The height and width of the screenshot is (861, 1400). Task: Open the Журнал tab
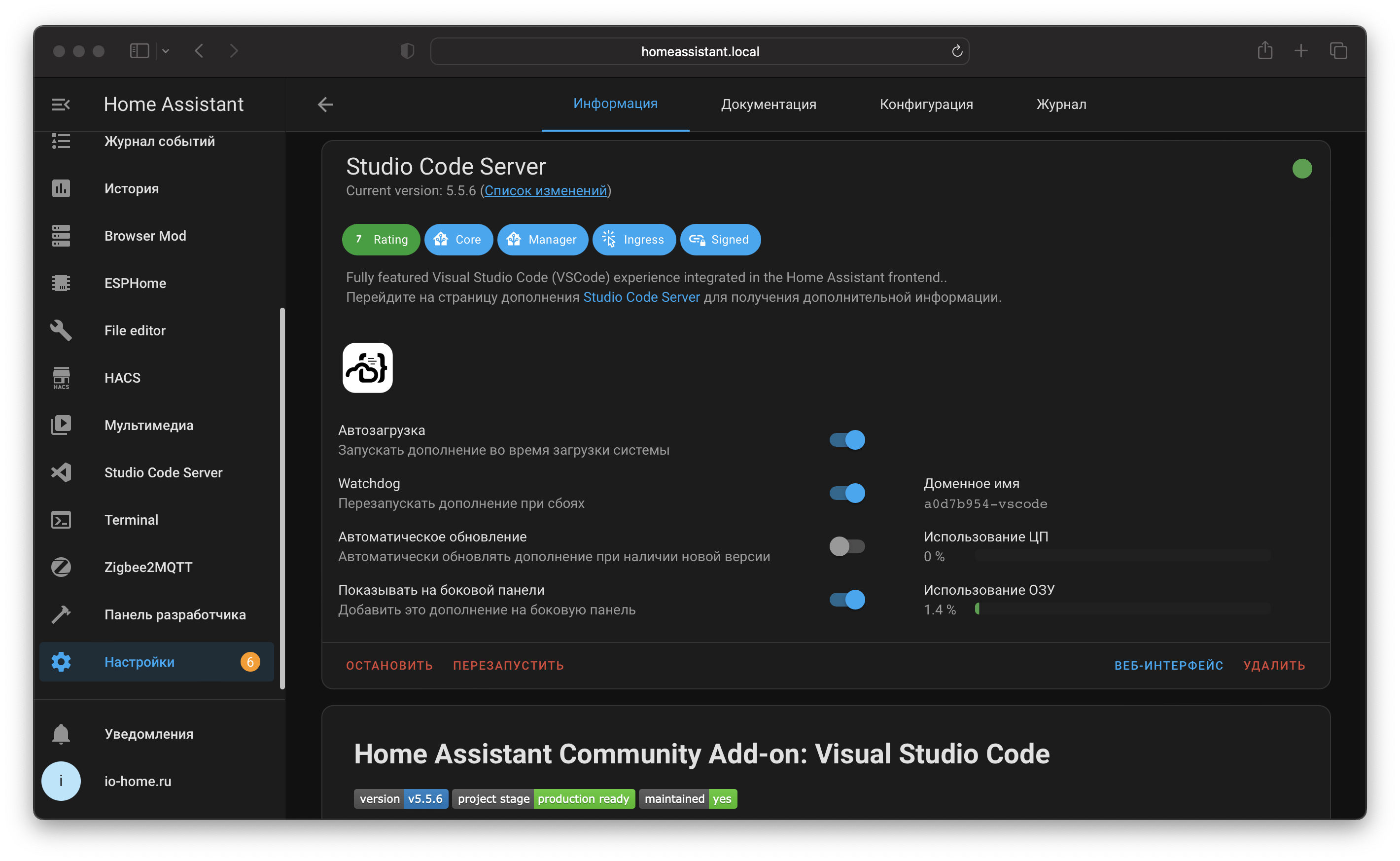(x=1061, y=104)
